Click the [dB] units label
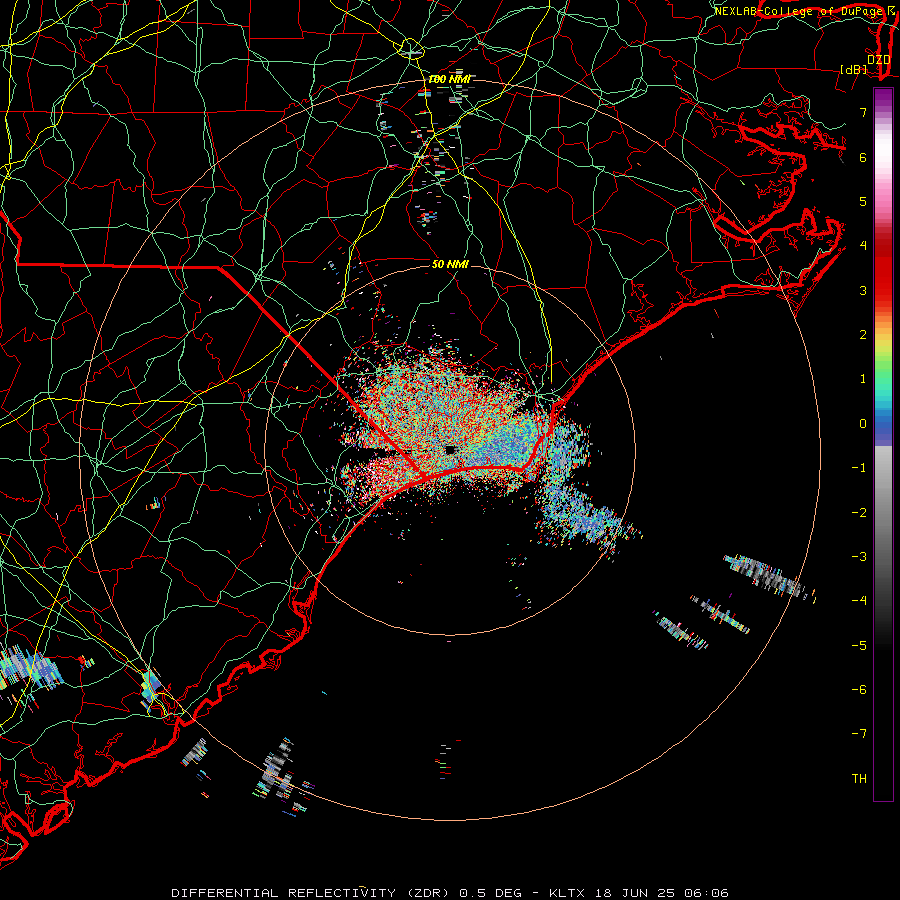 pyautogui.click(x=854, y=69)
